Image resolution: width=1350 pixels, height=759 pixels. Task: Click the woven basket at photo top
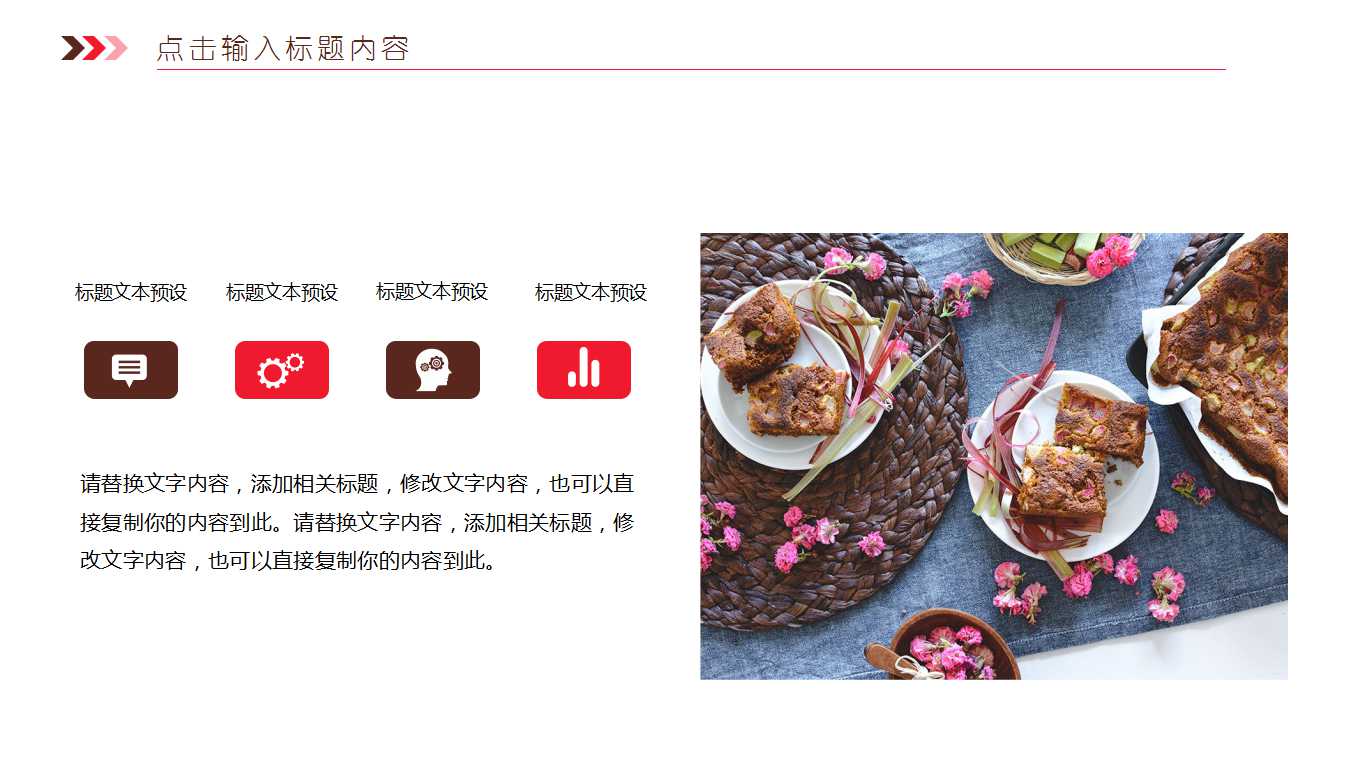coord(1063,258)
